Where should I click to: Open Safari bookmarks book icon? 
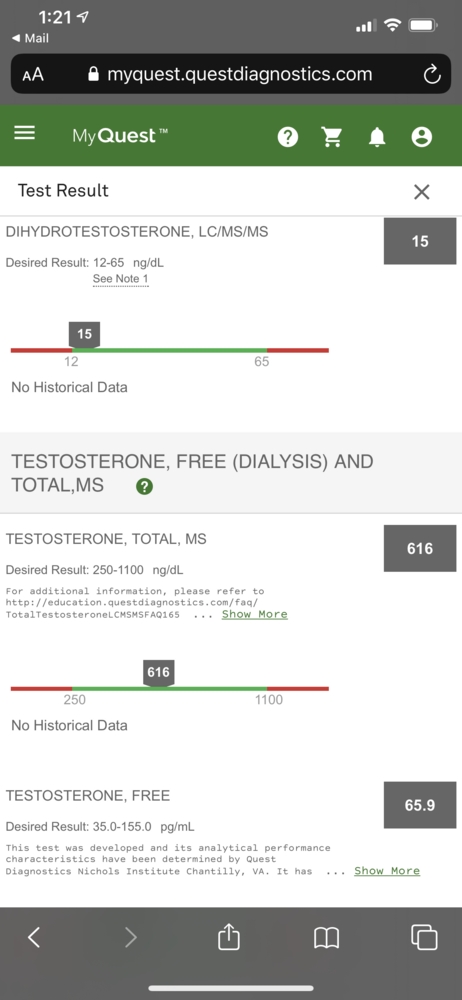pos(326,938)
